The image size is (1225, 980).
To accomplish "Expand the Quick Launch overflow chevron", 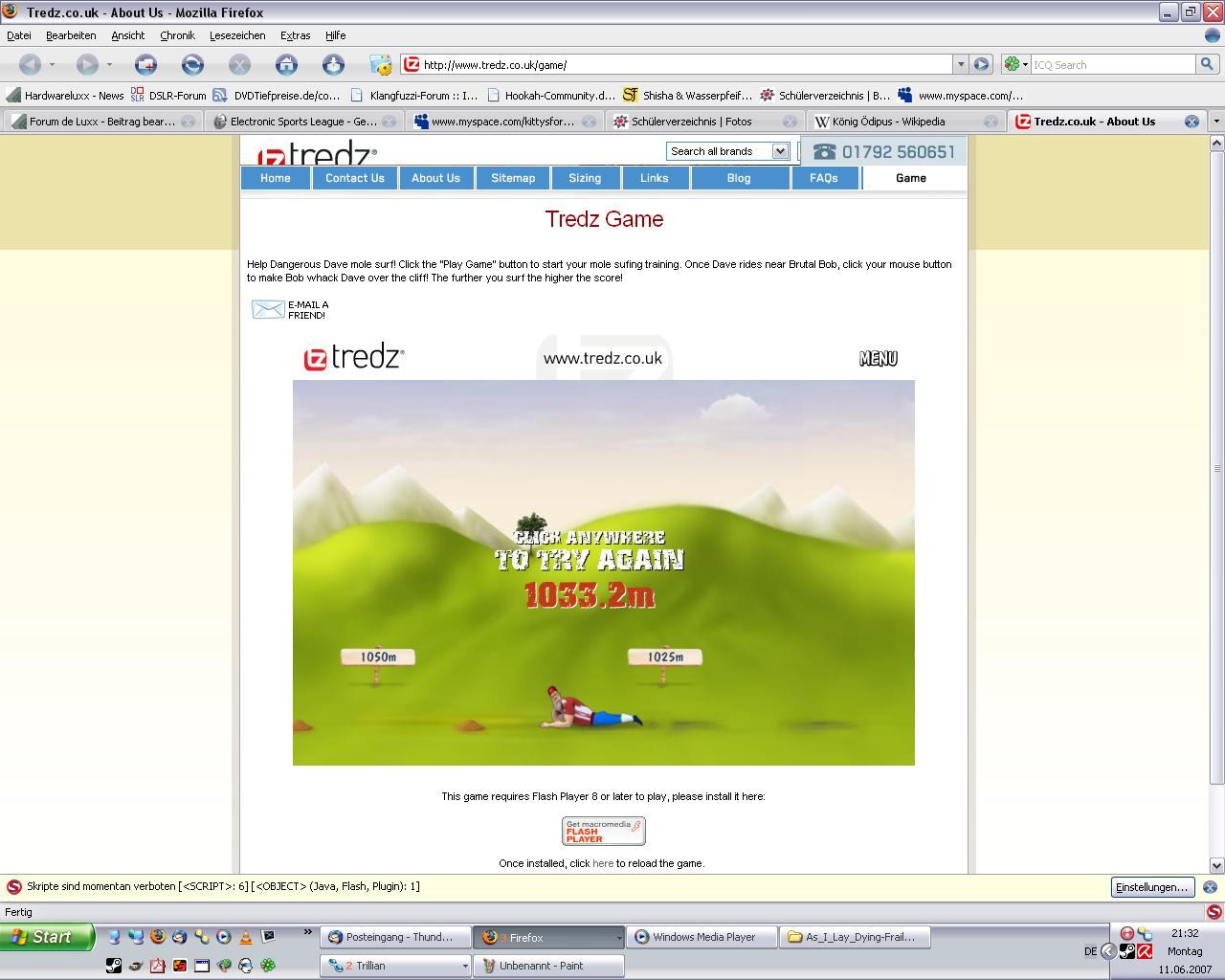I will [307, 932].
